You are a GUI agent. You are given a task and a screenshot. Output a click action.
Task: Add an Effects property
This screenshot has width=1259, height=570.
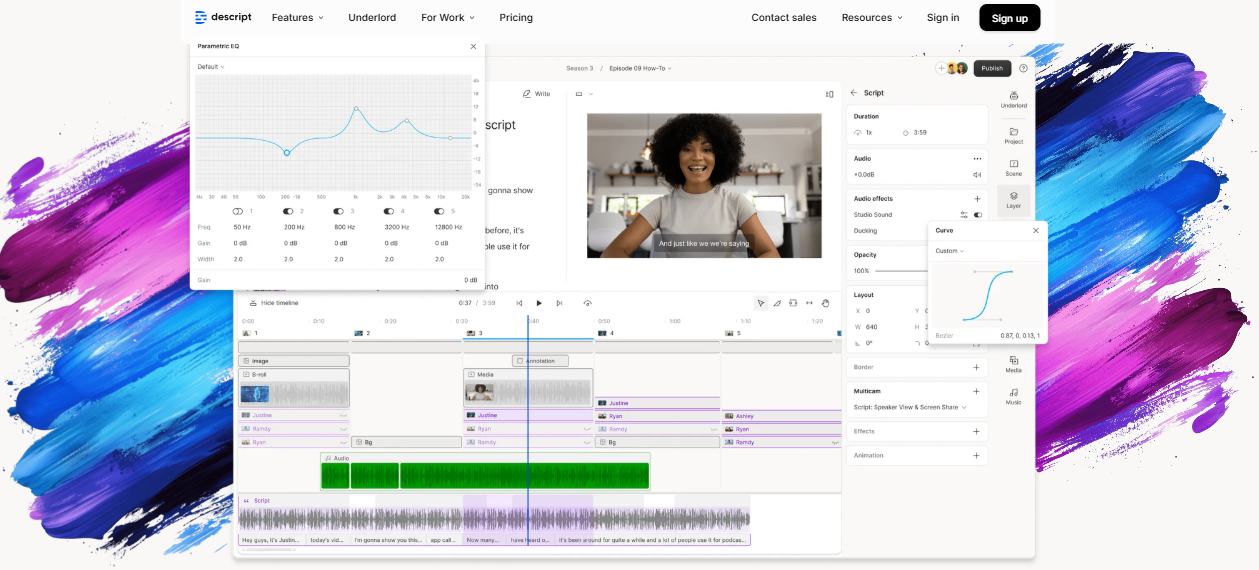[977, 431]
